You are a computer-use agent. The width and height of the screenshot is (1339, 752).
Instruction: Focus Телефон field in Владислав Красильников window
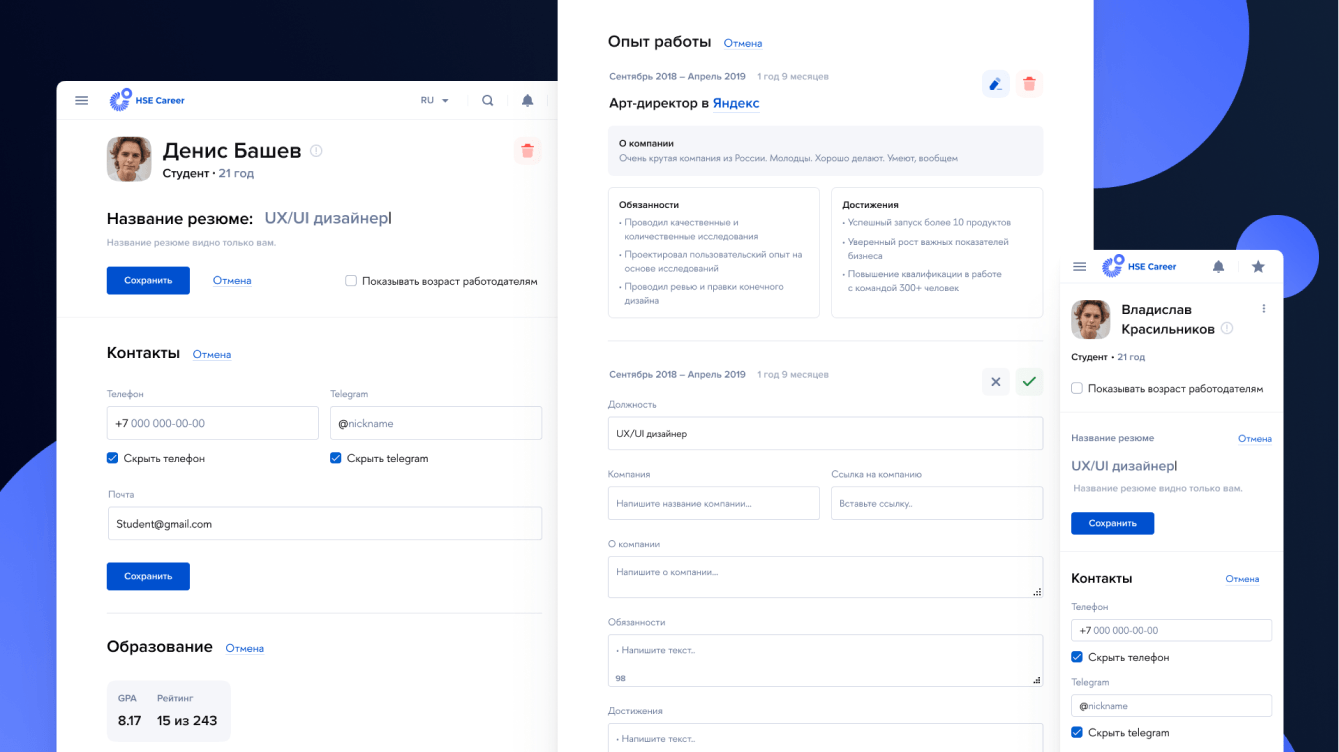pyautogui.click(x=1171, y=630)
